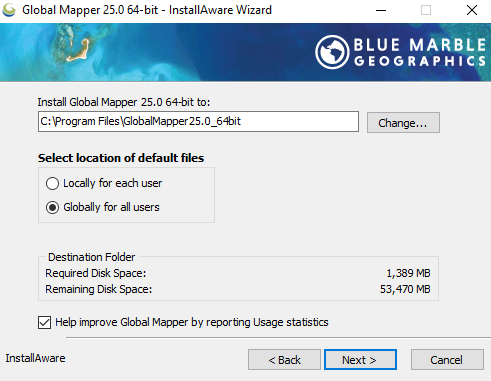The height and width of the screenshot is (381, 491).
Task: Click the Remaining Disk Space label
Action: pos(99,289)
